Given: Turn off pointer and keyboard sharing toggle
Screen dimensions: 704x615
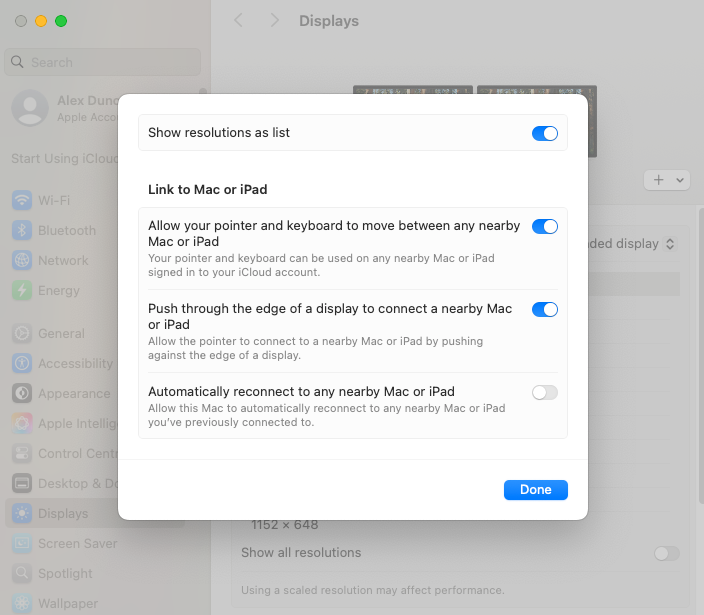Looking at the screenshot, I should [x=544, y=227].
